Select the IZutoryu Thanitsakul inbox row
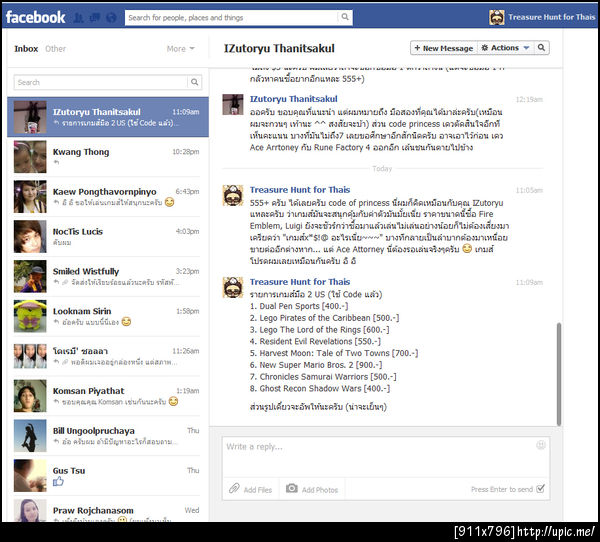The width and height of the screenshot is (600, 542). [x=108, y=117]
